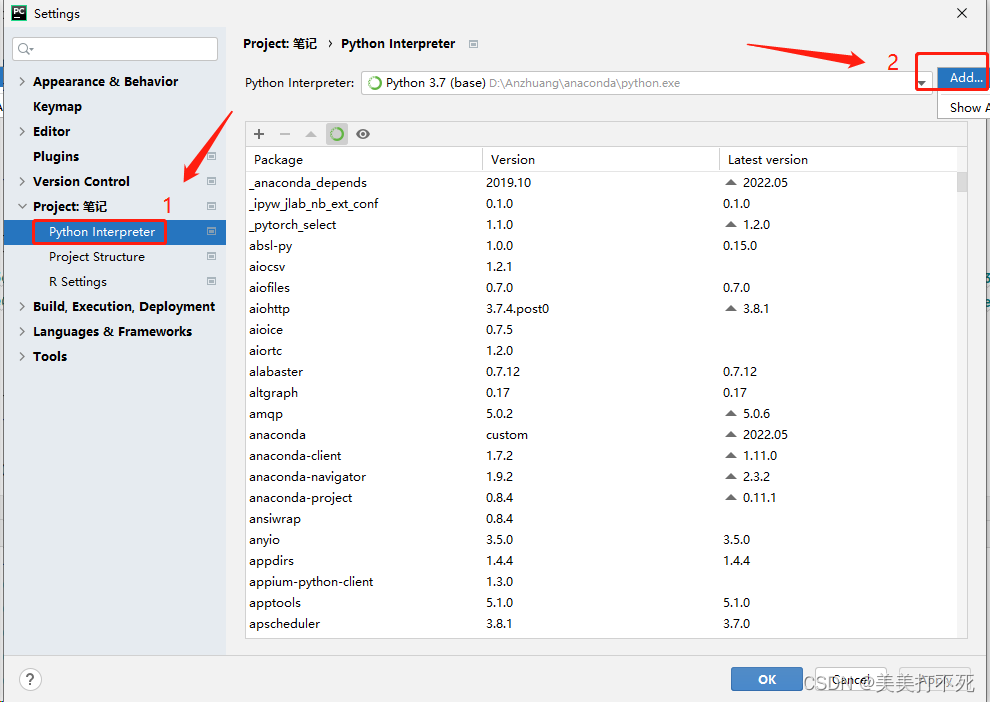Click the R Settings row project icon

pyautogui.click(x=212, y=281)
